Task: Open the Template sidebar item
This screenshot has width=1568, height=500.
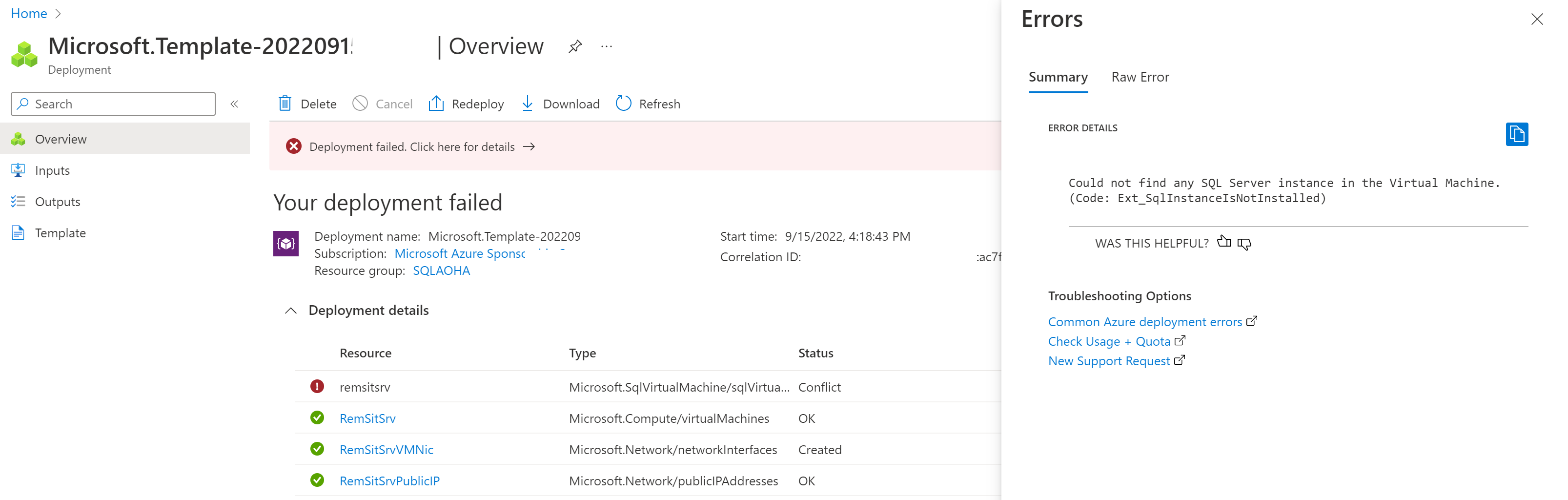Action: [125, 232]
